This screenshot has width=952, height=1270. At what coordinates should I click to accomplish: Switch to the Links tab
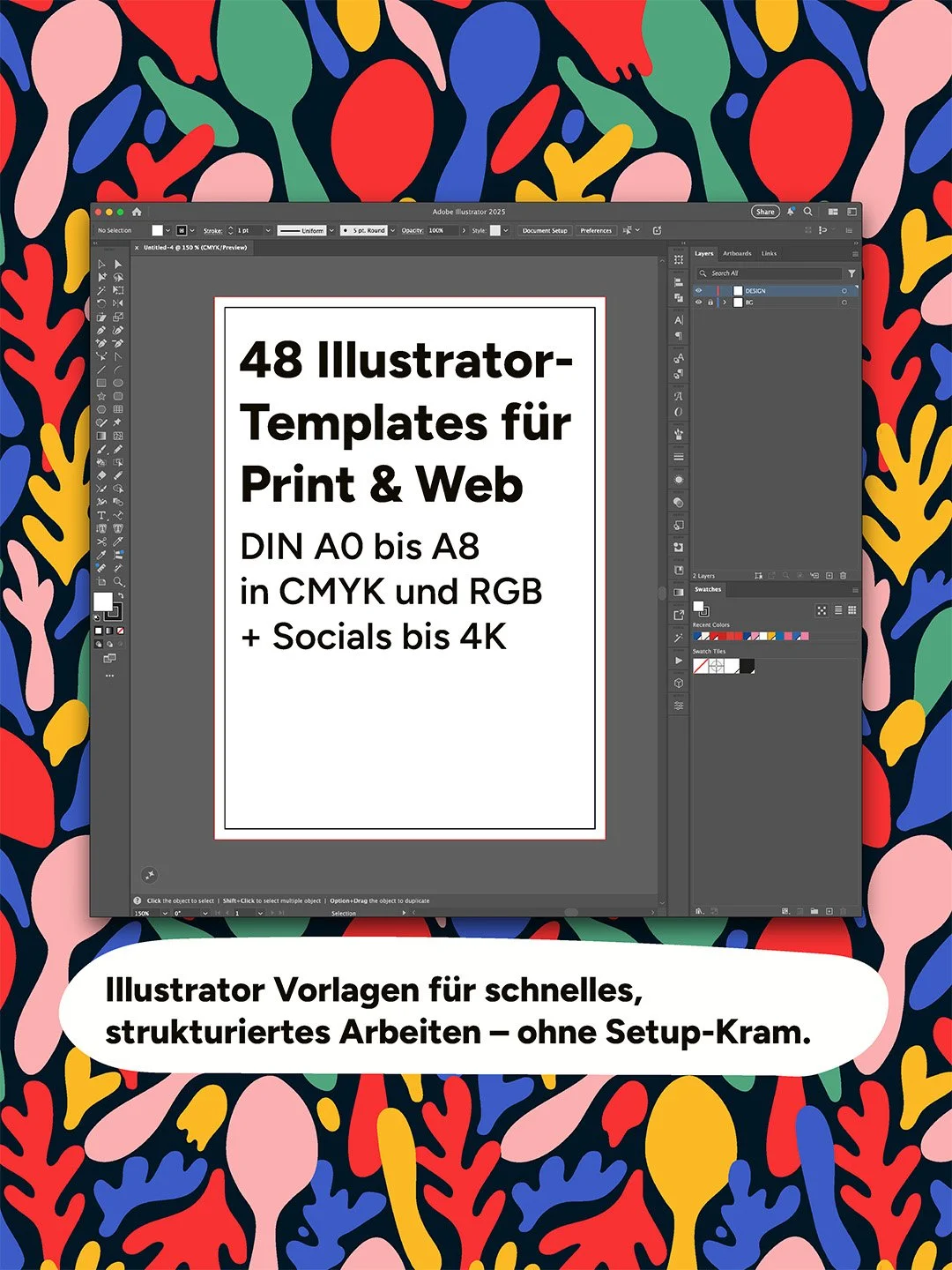click(770, 253)
